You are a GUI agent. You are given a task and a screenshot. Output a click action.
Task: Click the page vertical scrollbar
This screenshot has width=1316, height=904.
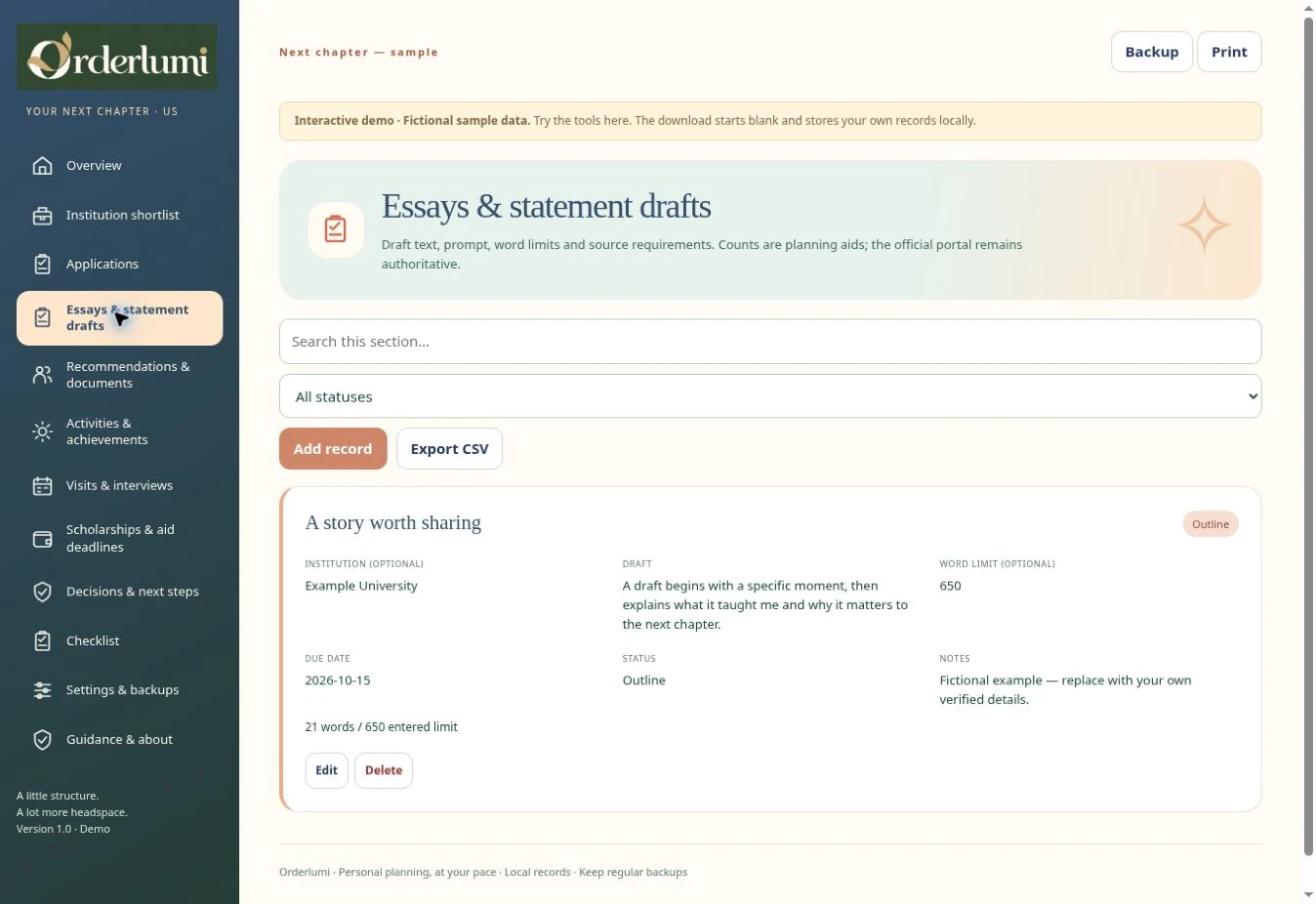1308,436
